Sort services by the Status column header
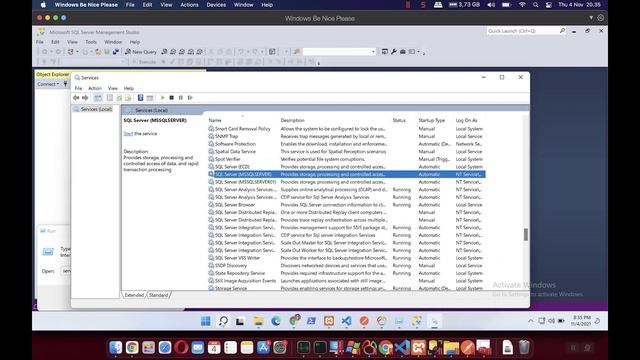640x360 pixels. coord(399,120)
